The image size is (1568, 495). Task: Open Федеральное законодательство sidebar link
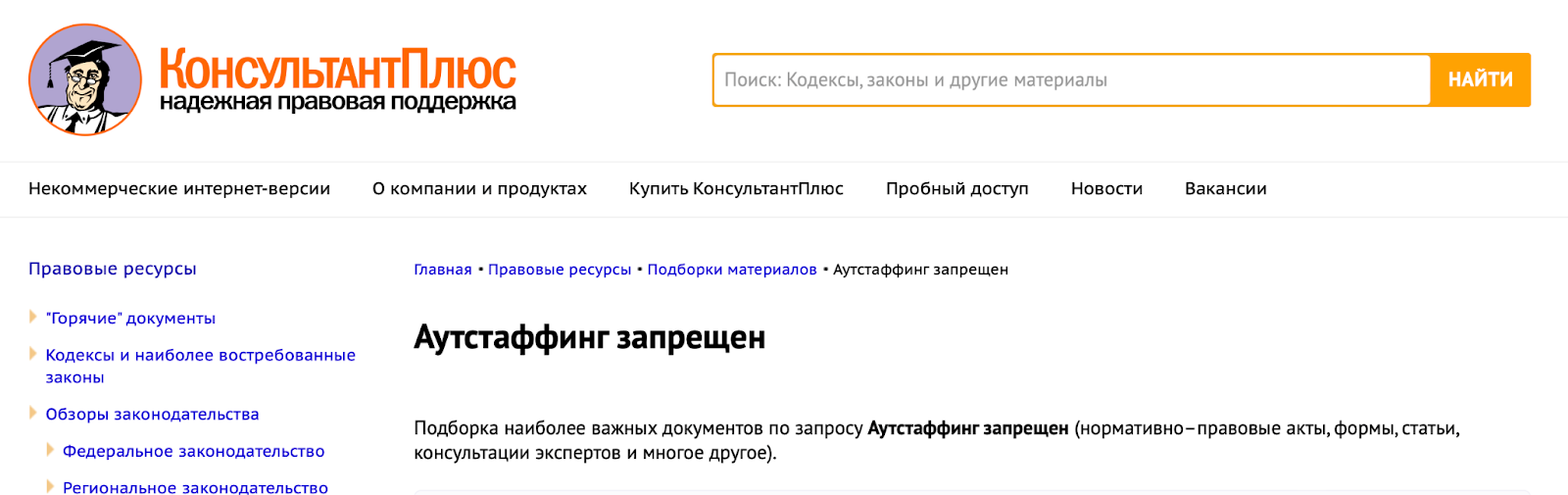(x=193, y=451)
